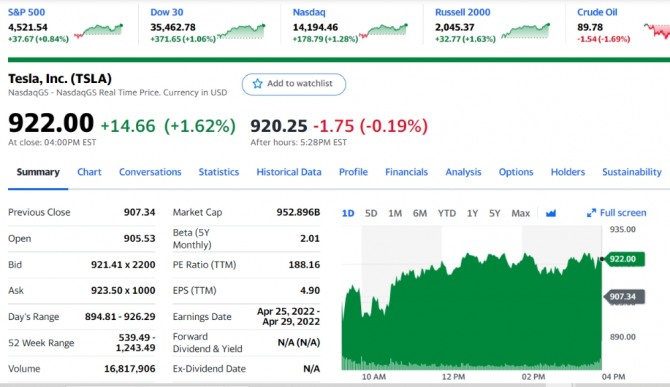Switch to the Historical Data tab

click(x=289, y=172)
